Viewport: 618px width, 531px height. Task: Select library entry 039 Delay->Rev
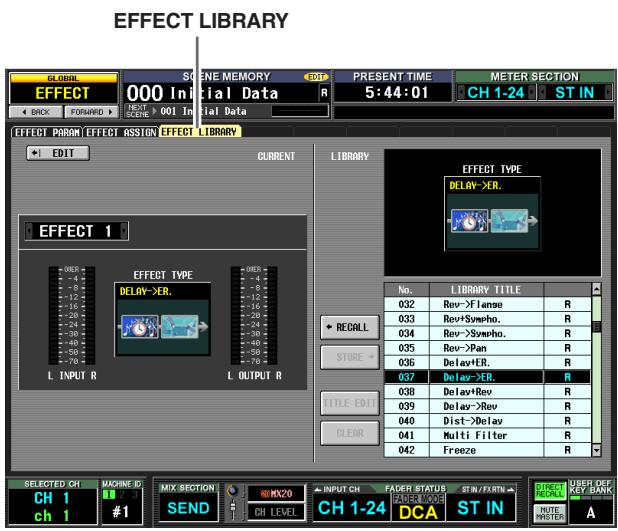(x=487, y=406)
